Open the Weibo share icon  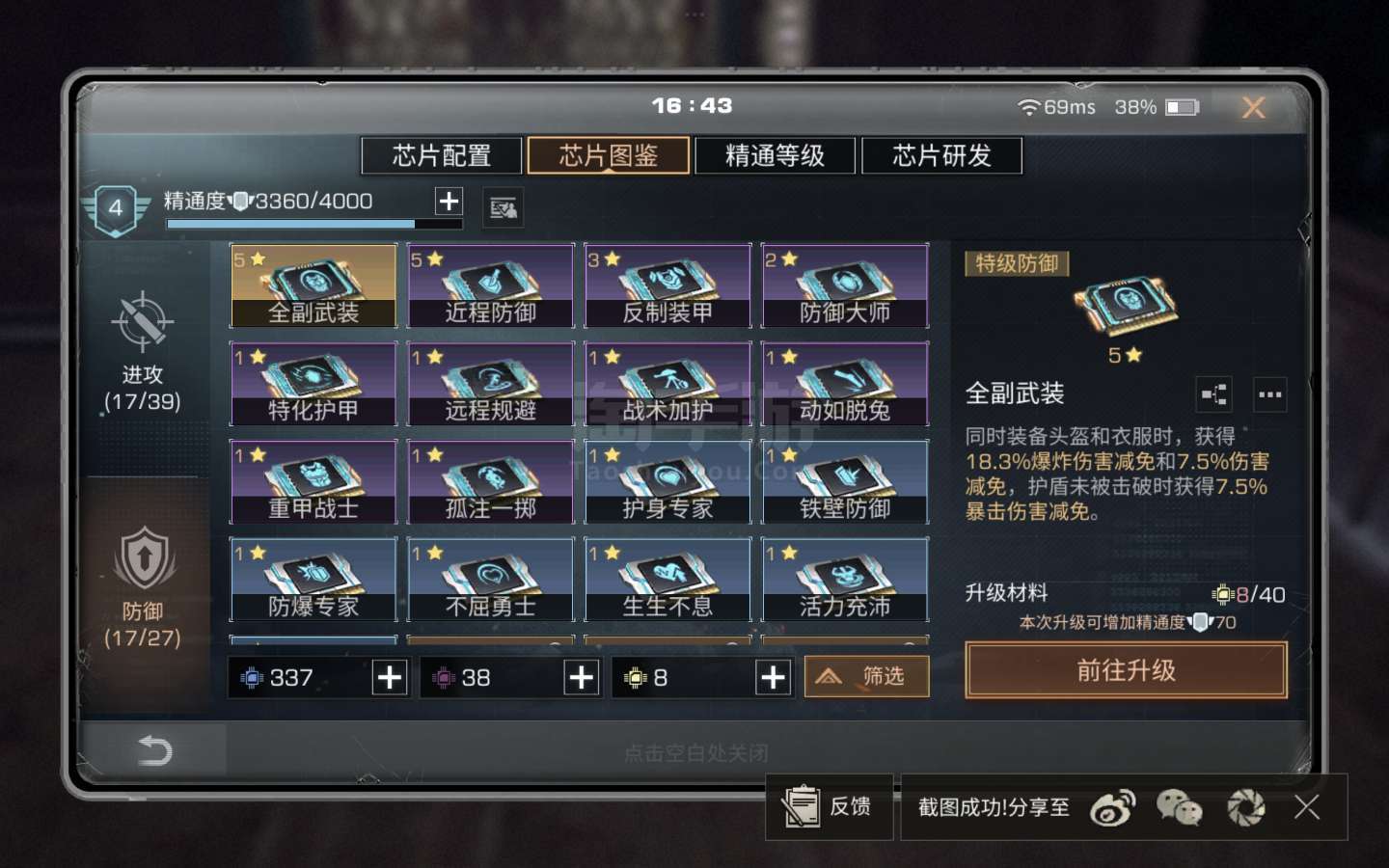pos(1112,808)
